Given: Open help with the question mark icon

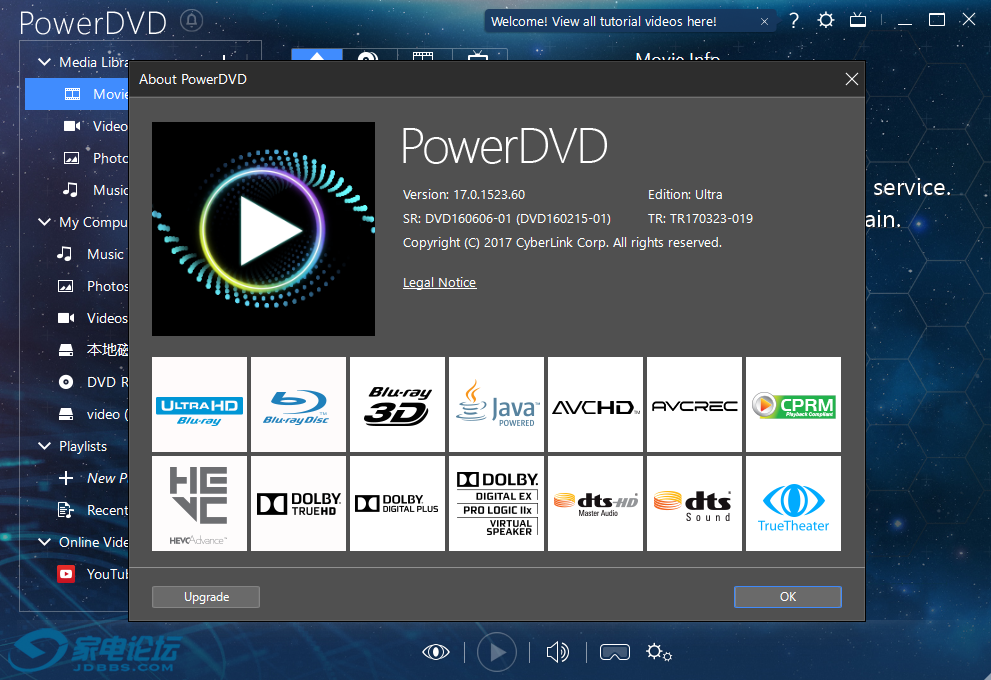Looking at the screenshot, I should (794, 21).
